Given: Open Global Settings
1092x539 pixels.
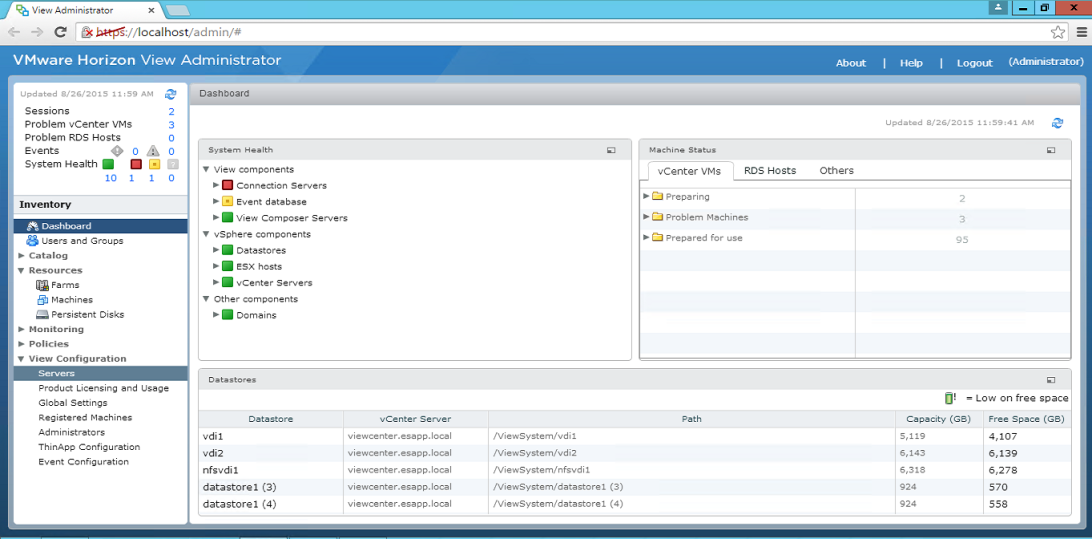Looking at the screenshot, I should [x=73, y=403].
